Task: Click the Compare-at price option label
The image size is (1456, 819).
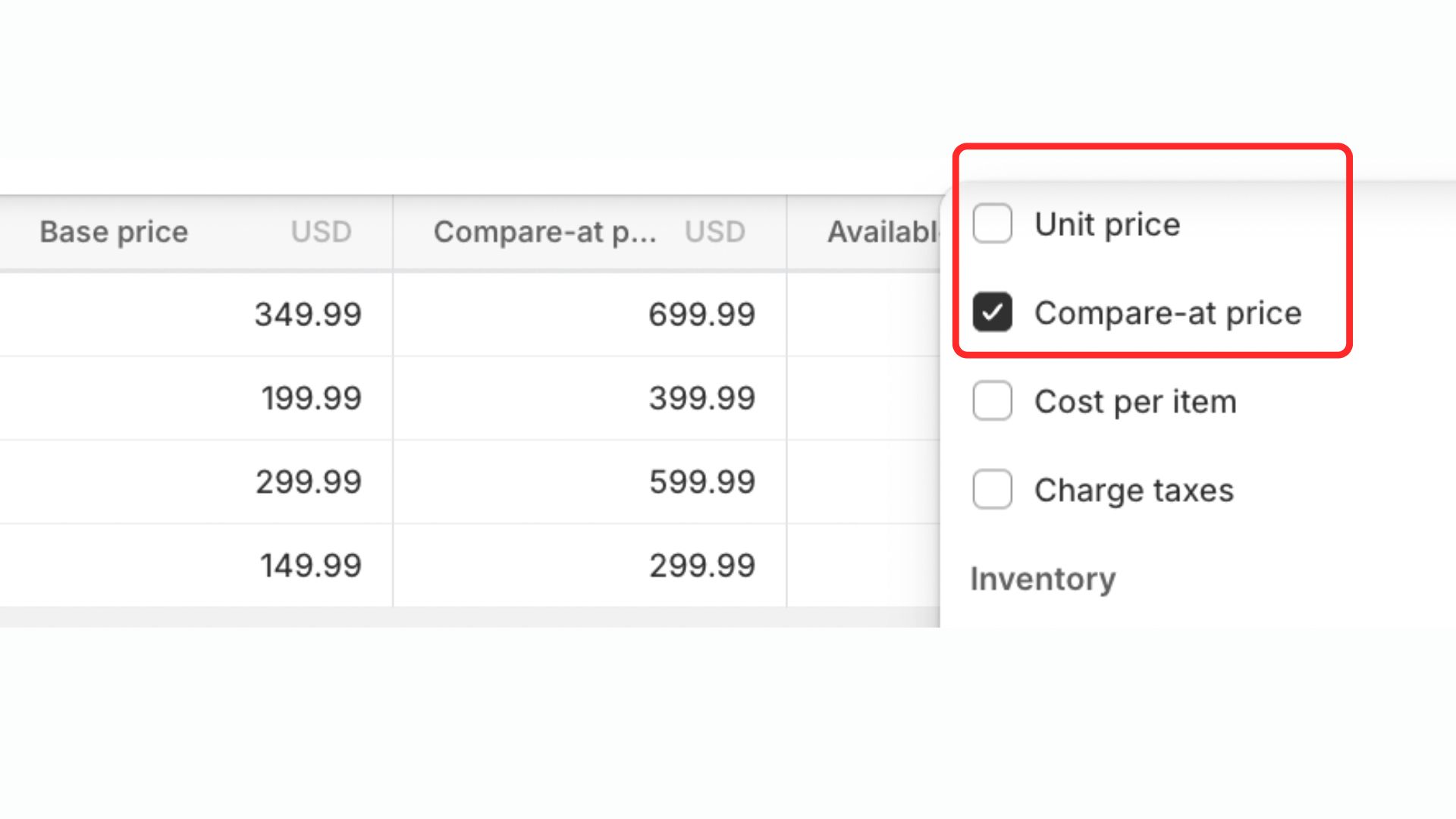Action: coord(1168,313)
